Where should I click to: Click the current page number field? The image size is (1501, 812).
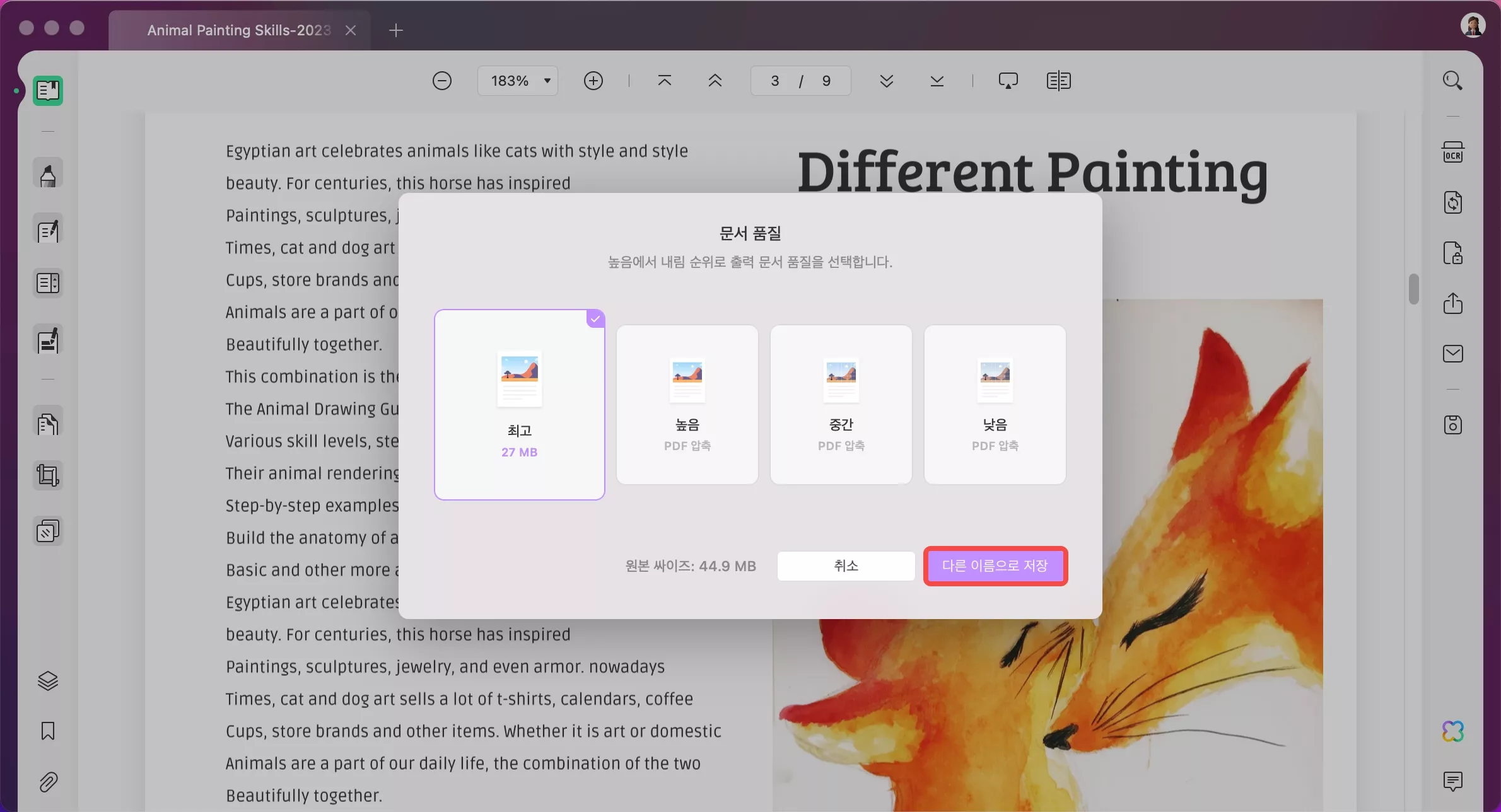(x=775, y=81)
